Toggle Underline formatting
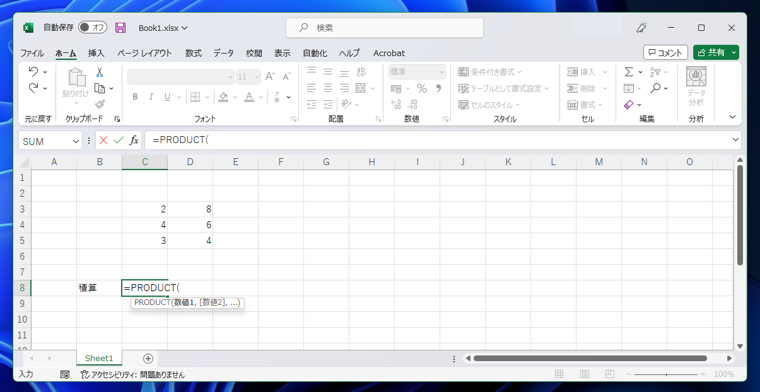This screenshot has height=392, width=760. click(167, 97)
